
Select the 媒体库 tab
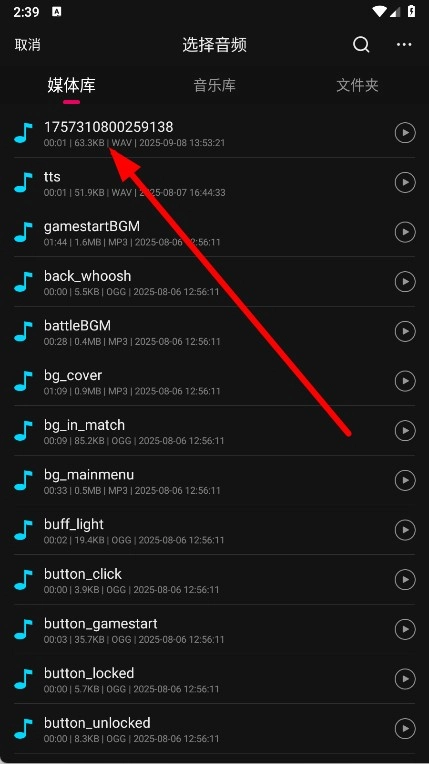[71, 85]
